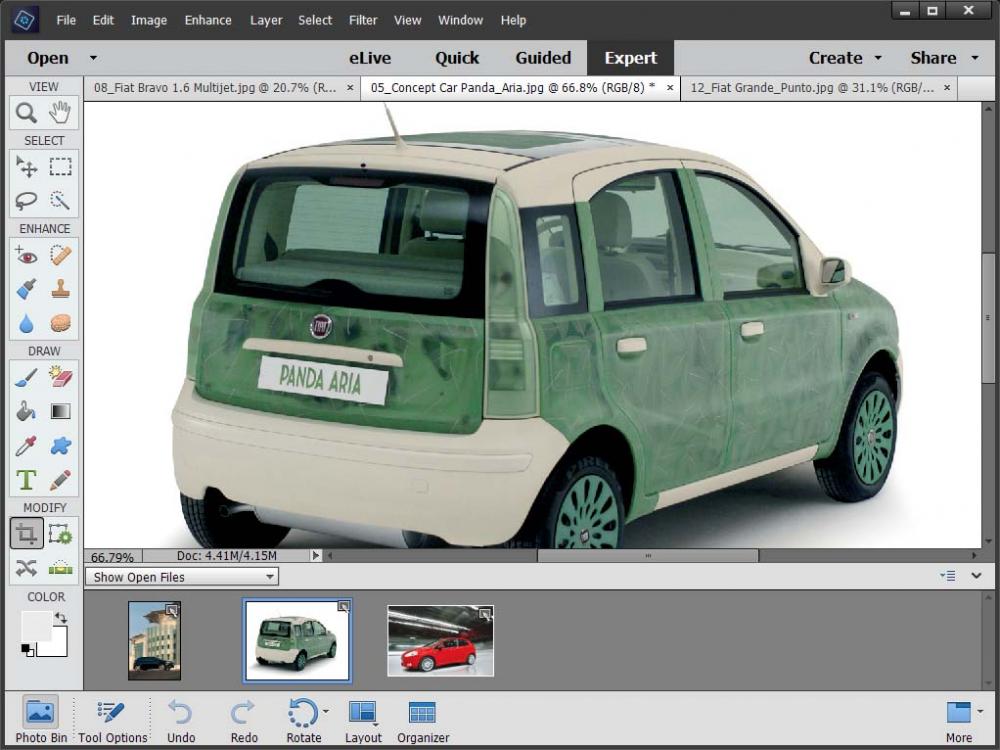Select the Custom Shape tool

[x=61, y=446]
